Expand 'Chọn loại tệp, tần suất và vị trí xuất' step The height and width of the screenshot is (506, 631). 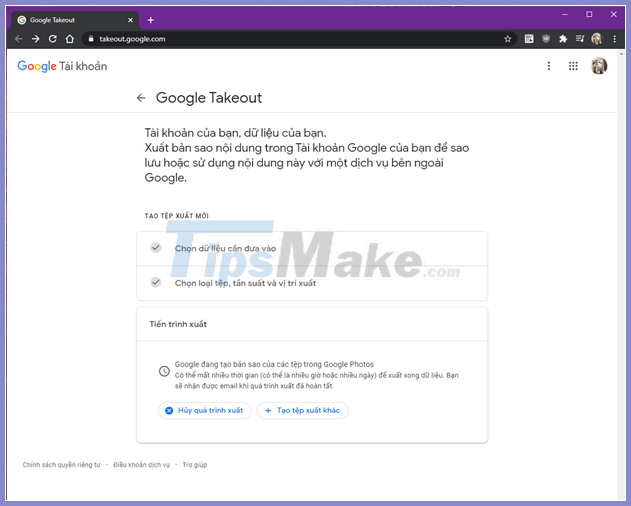[312, 283]
